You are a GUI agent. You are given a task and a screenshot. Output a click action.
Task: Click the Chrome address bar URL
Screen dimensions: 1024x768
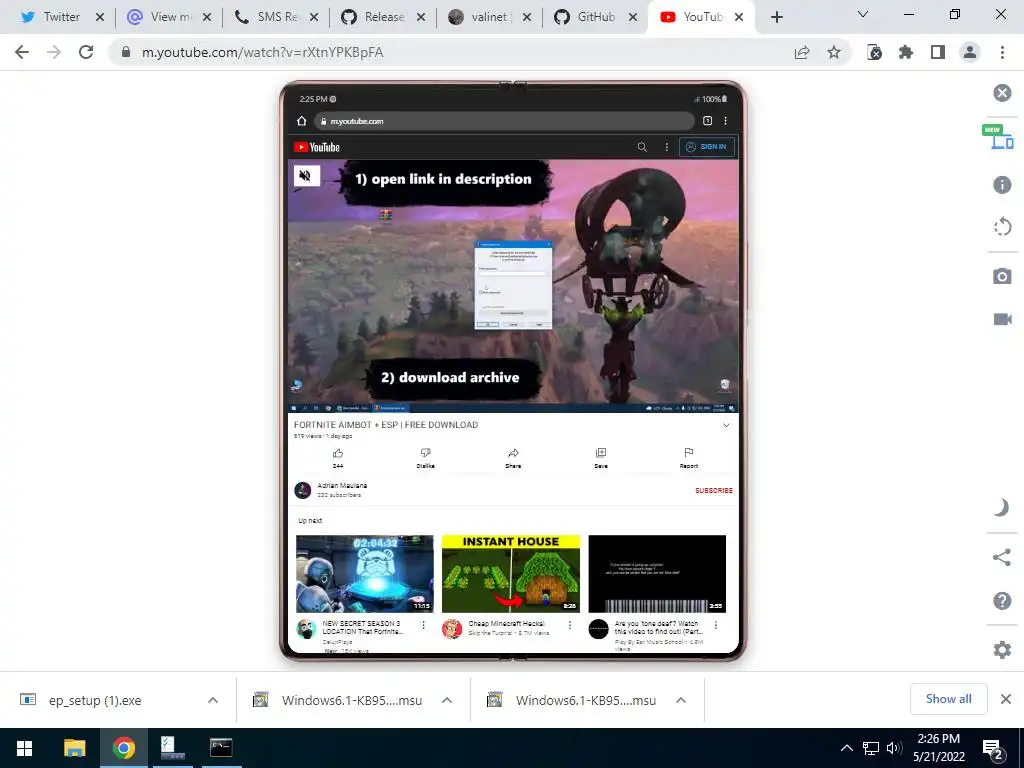point(263,52)
